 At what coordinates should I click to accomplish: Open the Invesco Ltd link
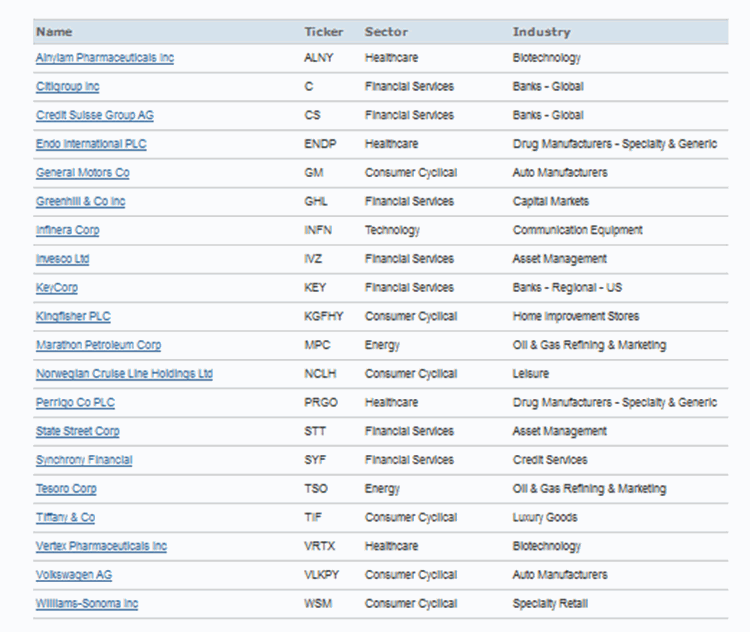(x=62, y=259)
